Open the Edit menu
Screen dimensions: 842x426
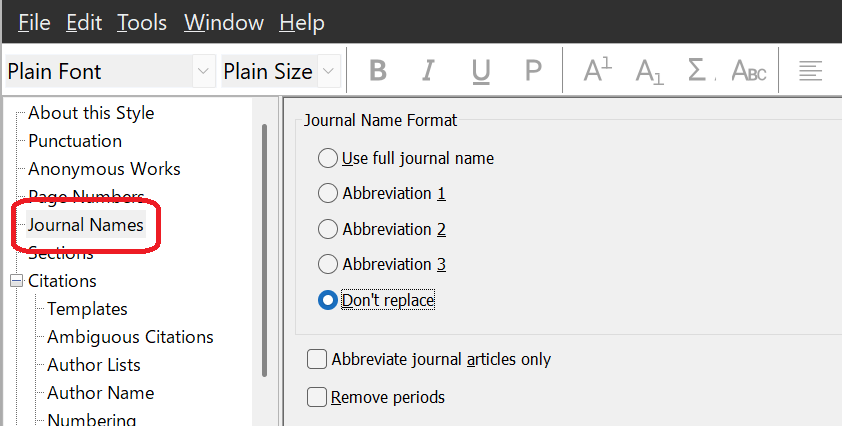pos(84,23)
